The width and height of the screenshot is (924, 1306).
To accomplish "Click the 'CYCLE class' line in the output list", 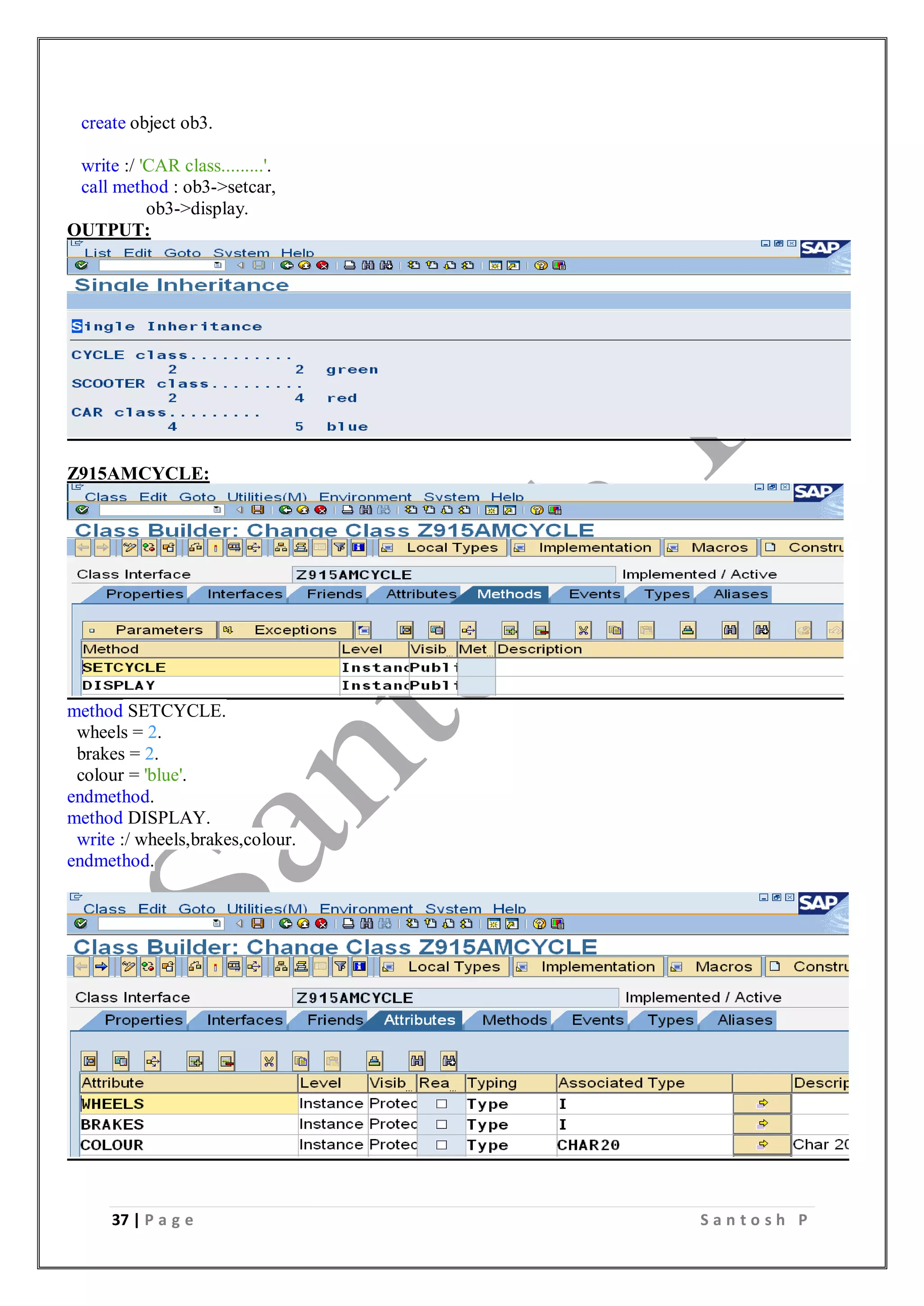I will [x=182, y=355].
